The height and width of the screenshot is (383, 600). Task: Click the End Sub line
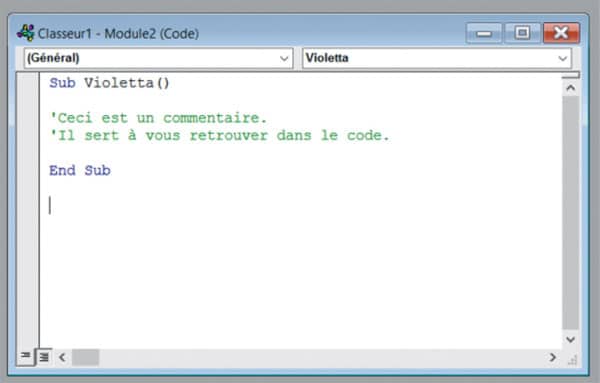click(x=80, y=170)
